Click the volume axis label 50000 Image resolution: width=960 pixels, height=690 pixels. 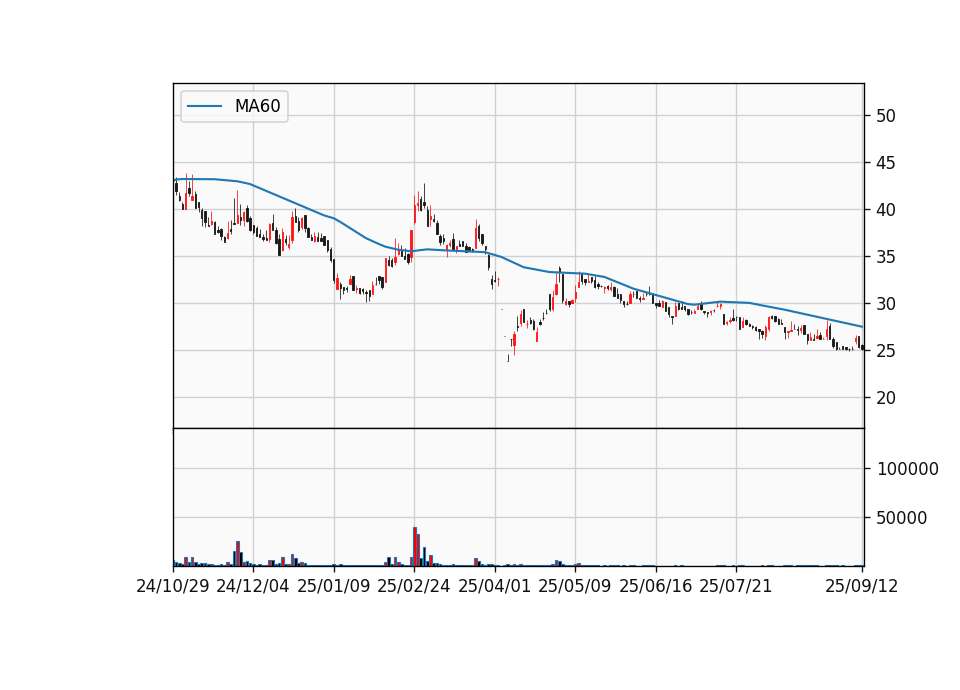[x=901, y=518]
